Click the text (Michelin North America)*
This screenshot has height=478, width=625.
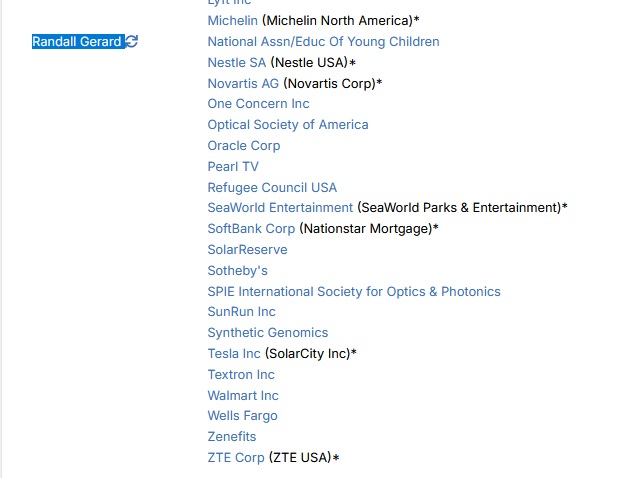pos(341,20)
